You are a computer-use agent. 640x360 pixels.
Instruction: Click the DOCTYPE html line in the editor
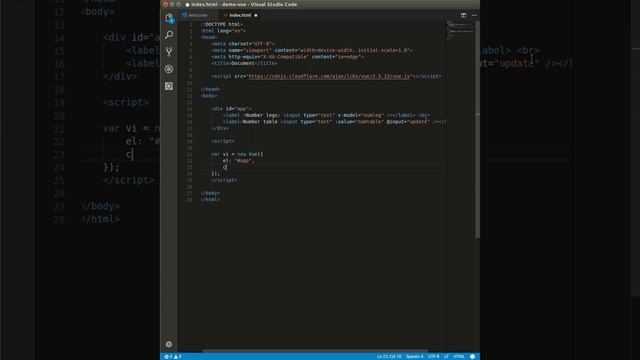click(x=222, y=24)
